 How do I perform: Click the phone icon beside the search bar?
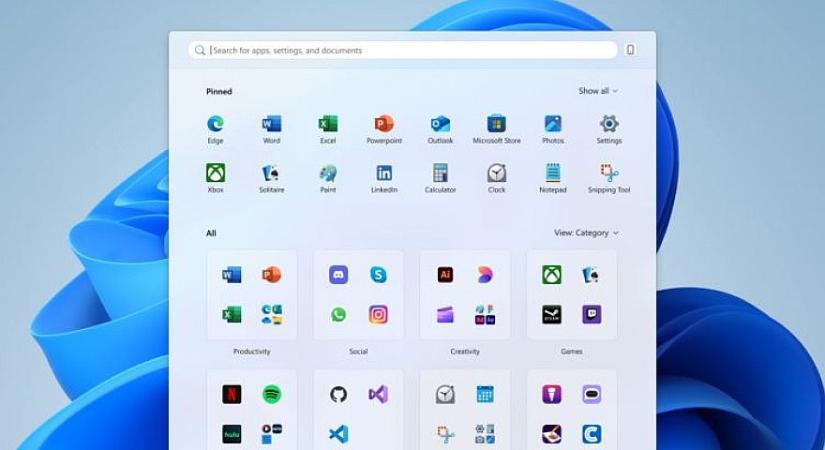(x=631, y=50)
